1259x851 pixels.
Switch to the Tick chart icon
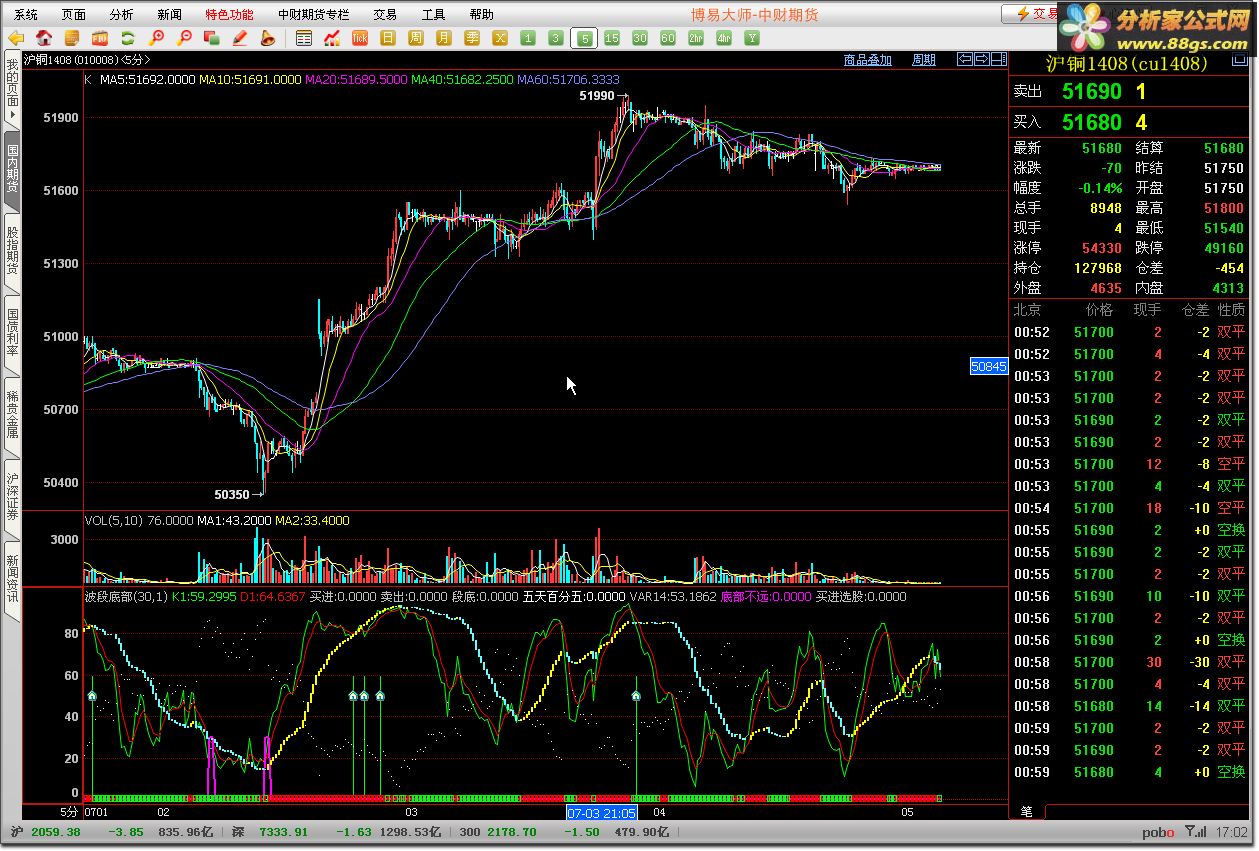click(360, 38)
